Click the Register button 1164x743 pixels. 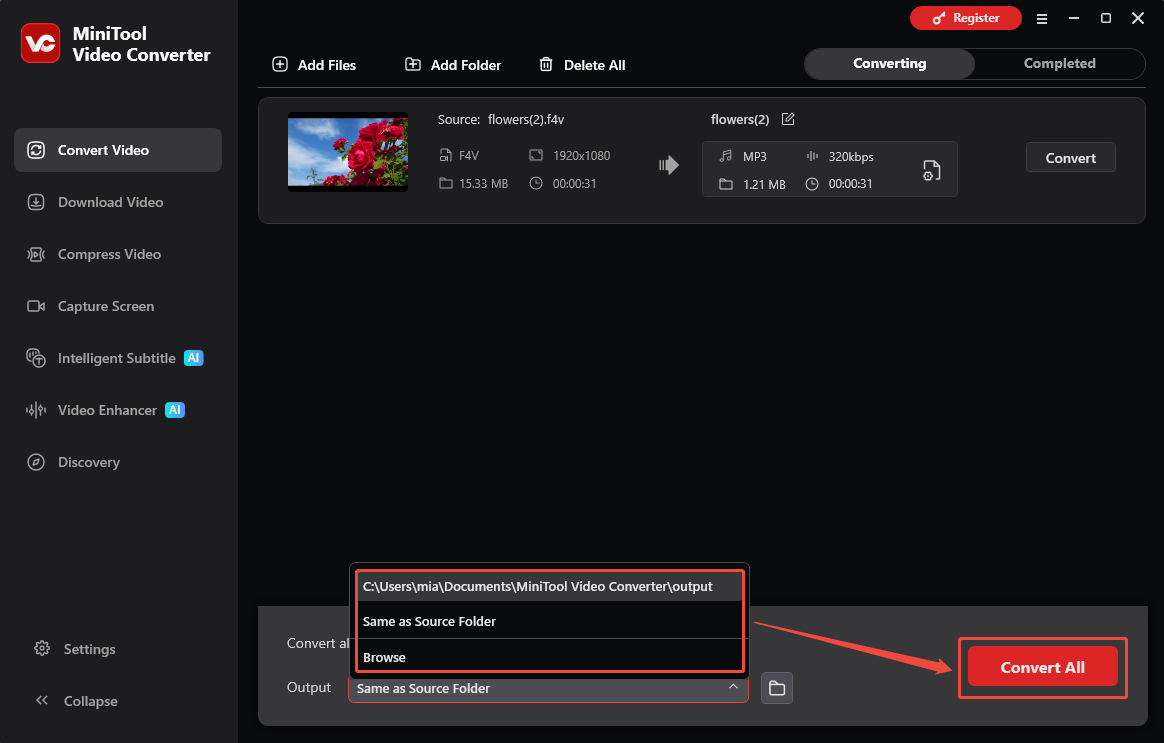click(966, 18)
